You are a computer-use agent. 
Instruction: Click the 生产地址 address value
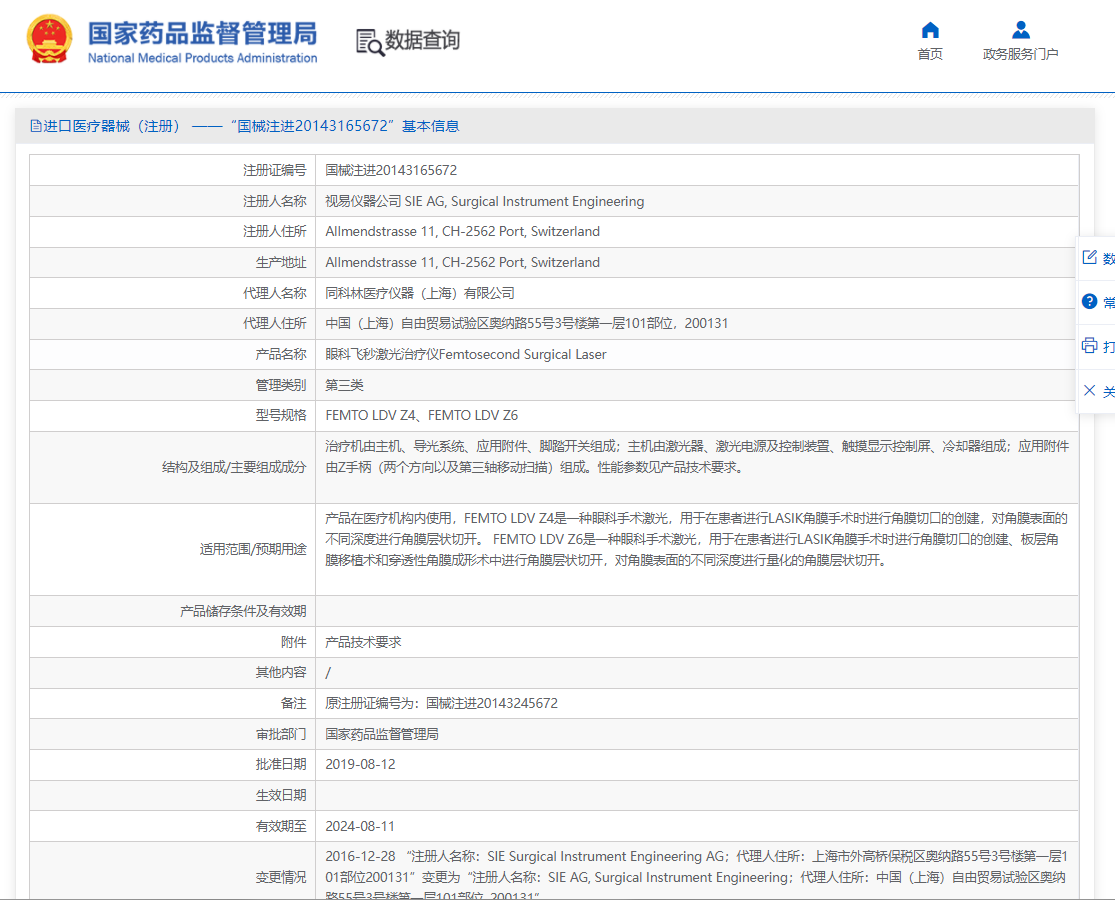(462, 262)
